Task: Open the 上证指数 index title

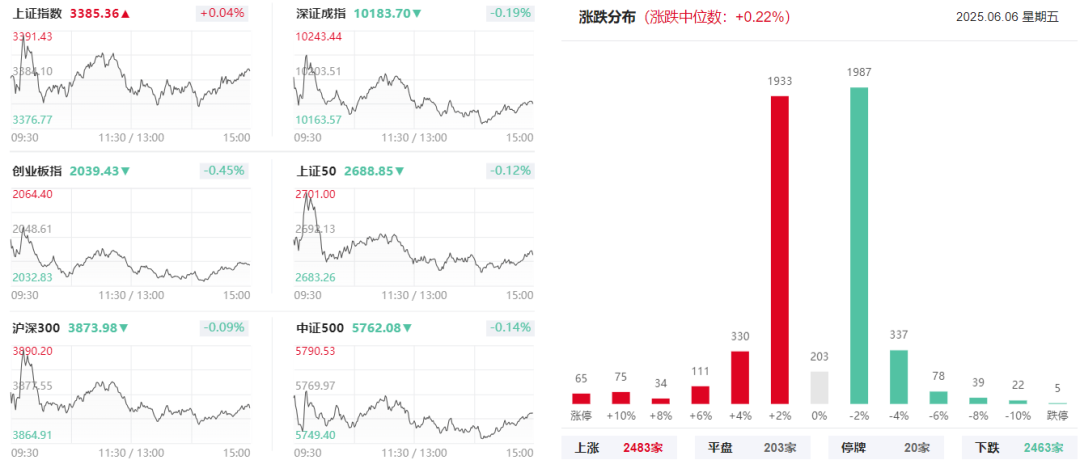Action: 37,12
